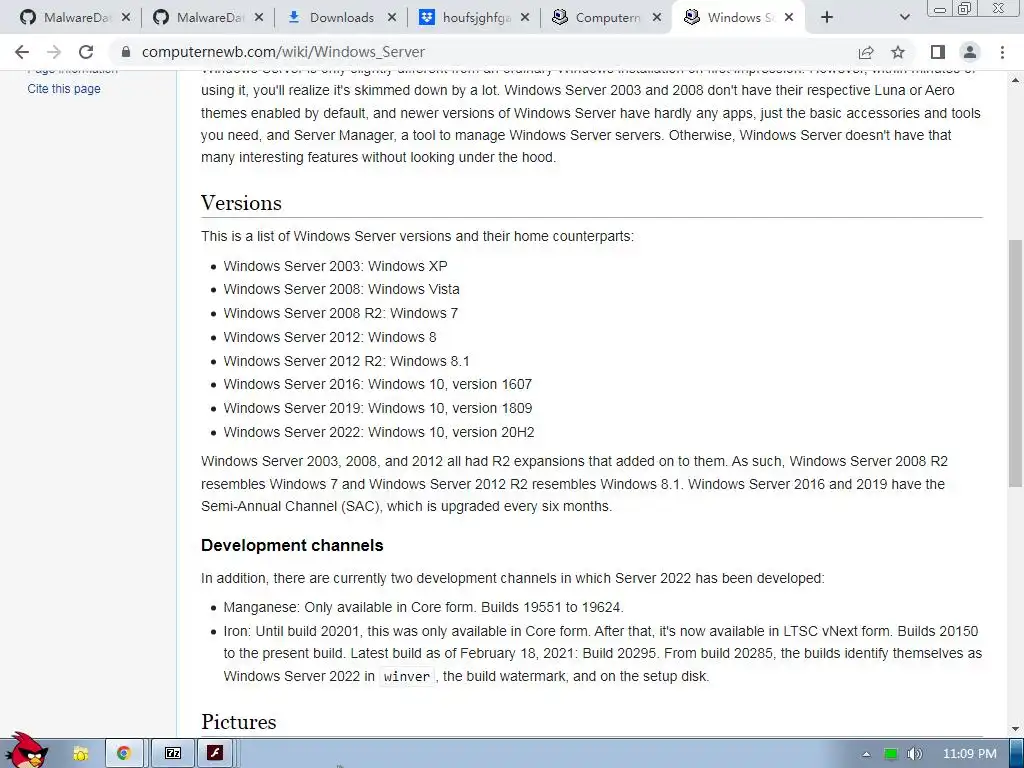Restore down the Chrome window
Viewport: 1024px width, 768px height.
click(x=965, y=8)
